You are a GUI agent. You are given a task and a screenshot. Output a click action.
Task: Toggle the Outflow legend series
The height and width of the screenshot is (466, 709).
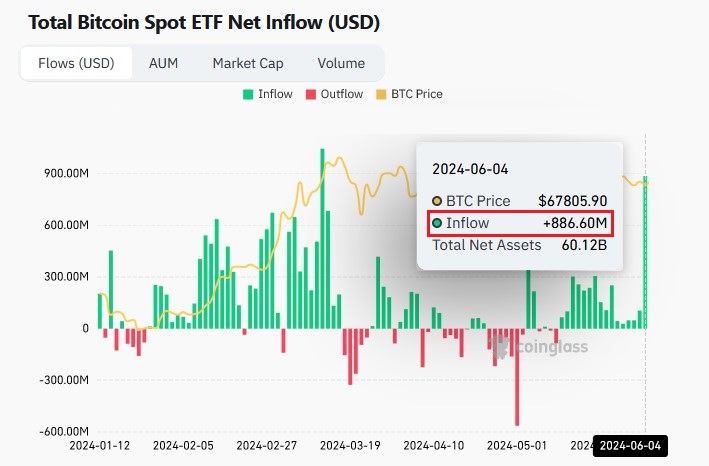click(x=341, y=94)
